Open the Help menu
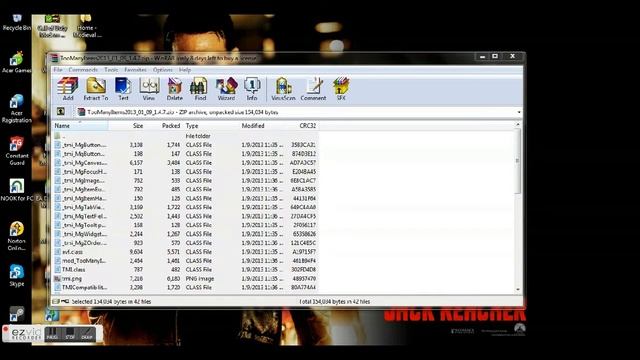640x360 pixels. 185,70
